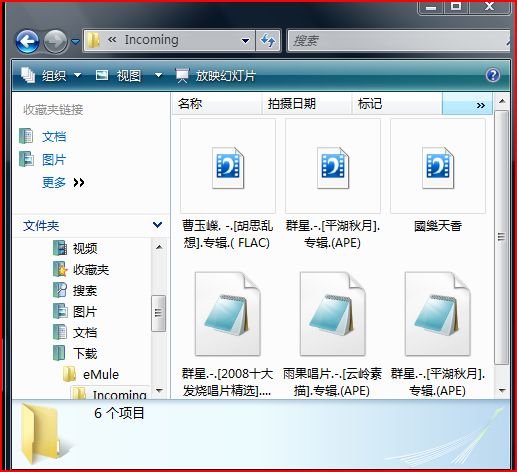
Task: Select 雨果唱片 云岭素描 APE notepad file
Action: (x=333, y=314)
